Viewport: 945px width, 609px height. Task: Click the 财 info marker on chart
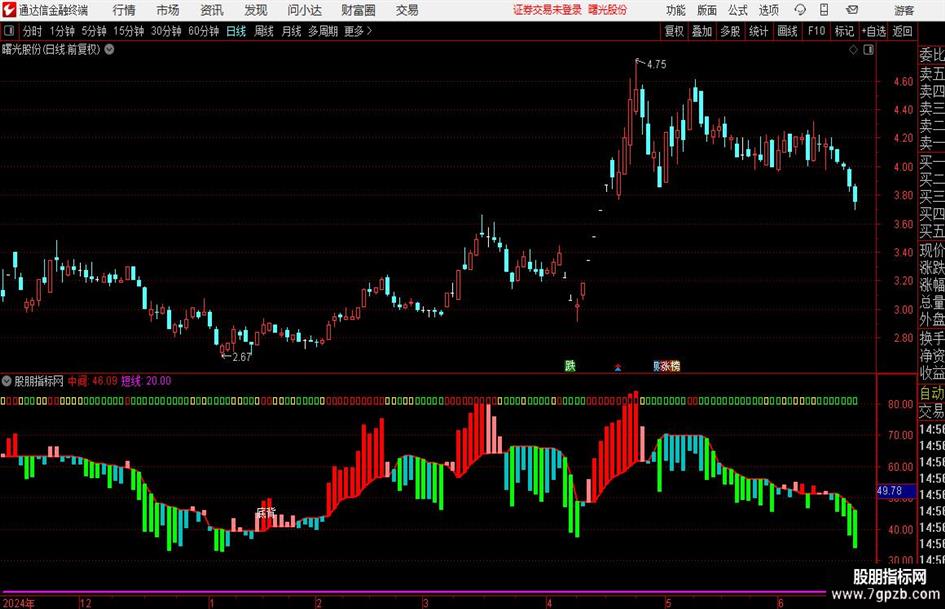click(x=656, y=366)
